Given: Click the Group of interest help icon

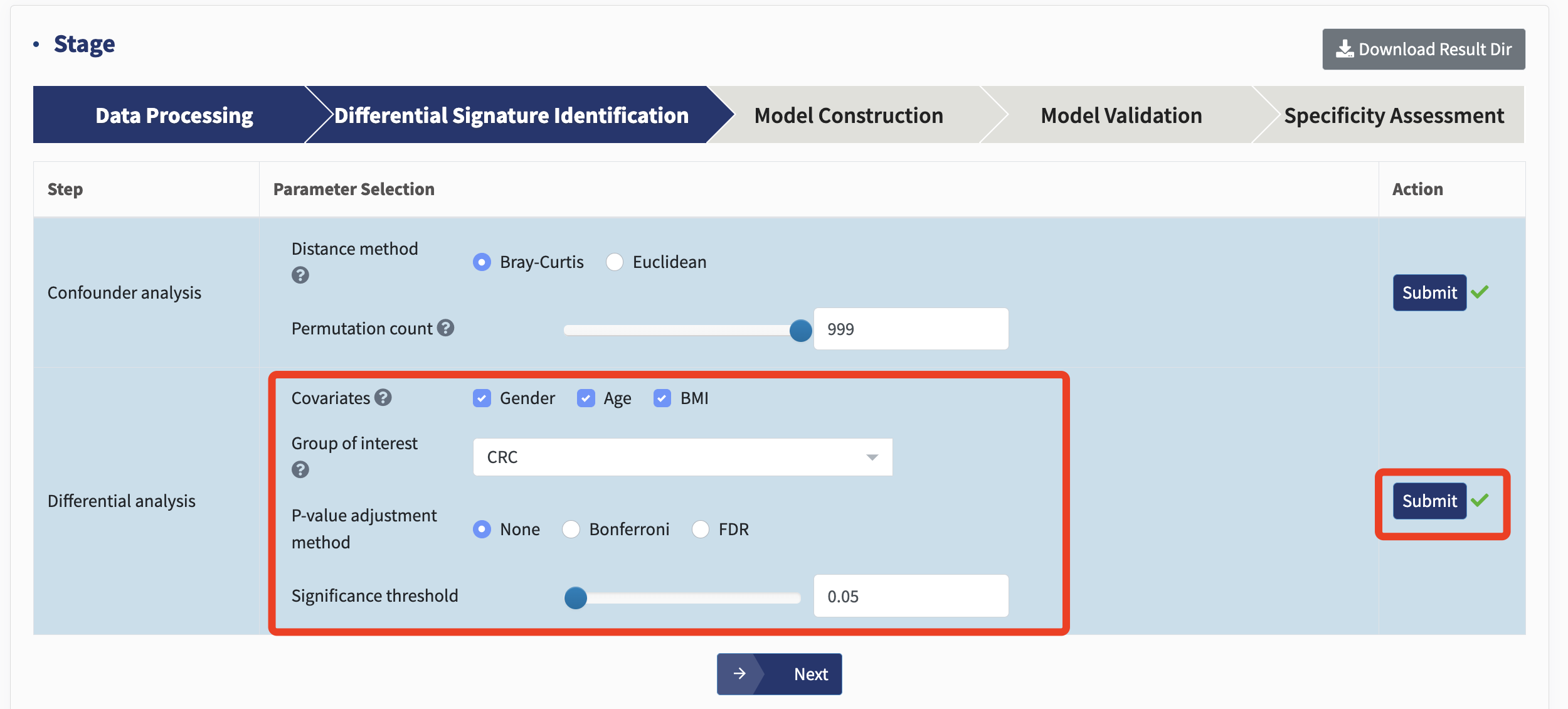Looking at the screenshot, I should tap(300, 470).
